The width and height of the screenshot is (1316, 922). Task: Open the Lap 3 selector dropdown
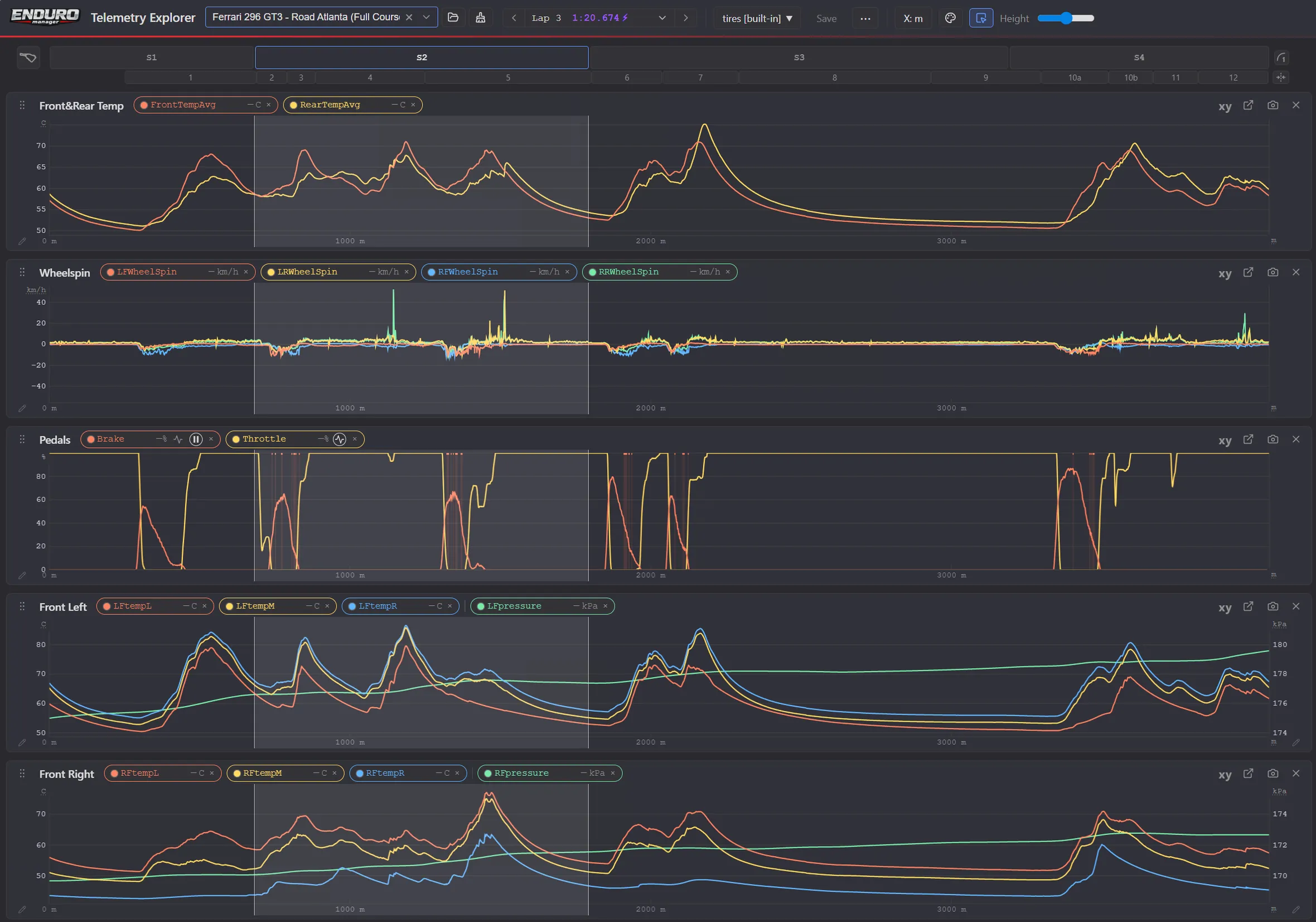662,18
